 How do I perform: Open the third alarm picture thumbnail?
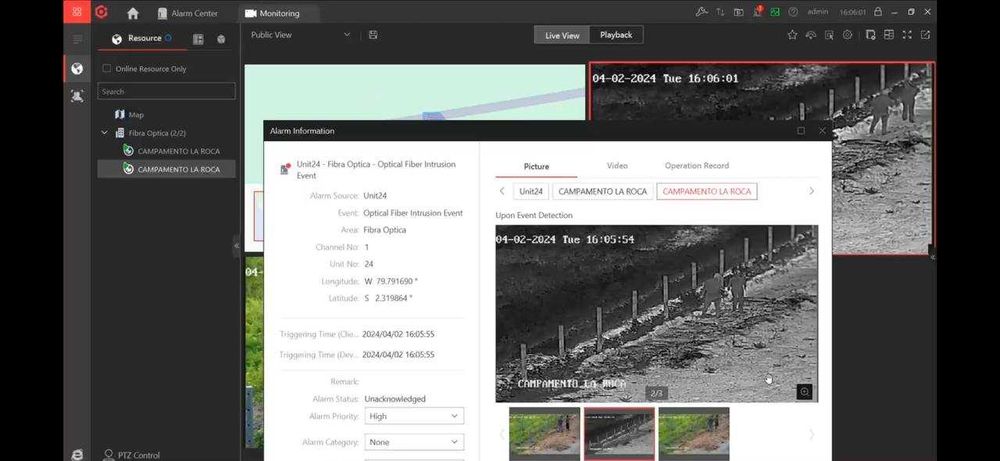point(694,434)
